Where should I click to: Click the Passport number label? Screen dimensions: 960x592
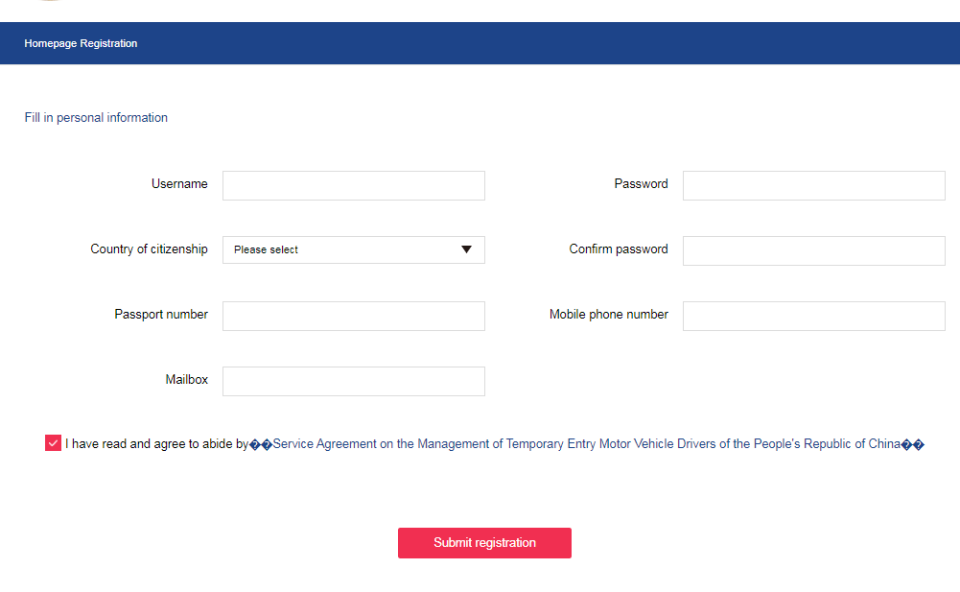click(161, 315)
